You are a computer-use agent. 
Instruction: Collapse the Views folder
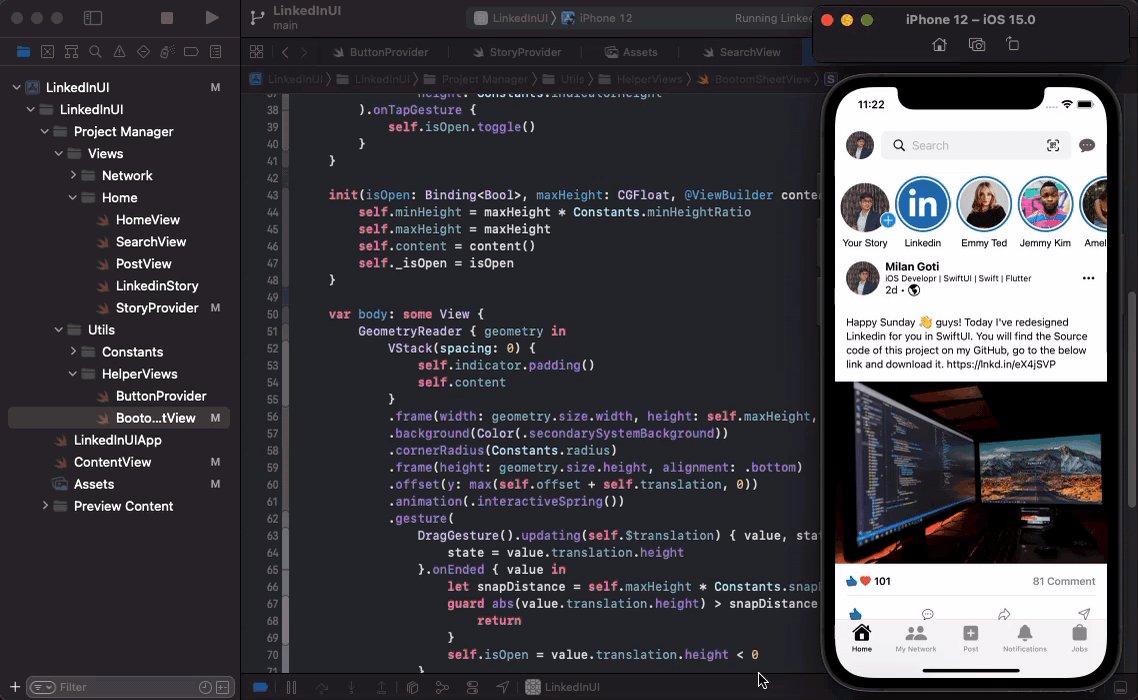pyautogui.click(x=58, y=153)
